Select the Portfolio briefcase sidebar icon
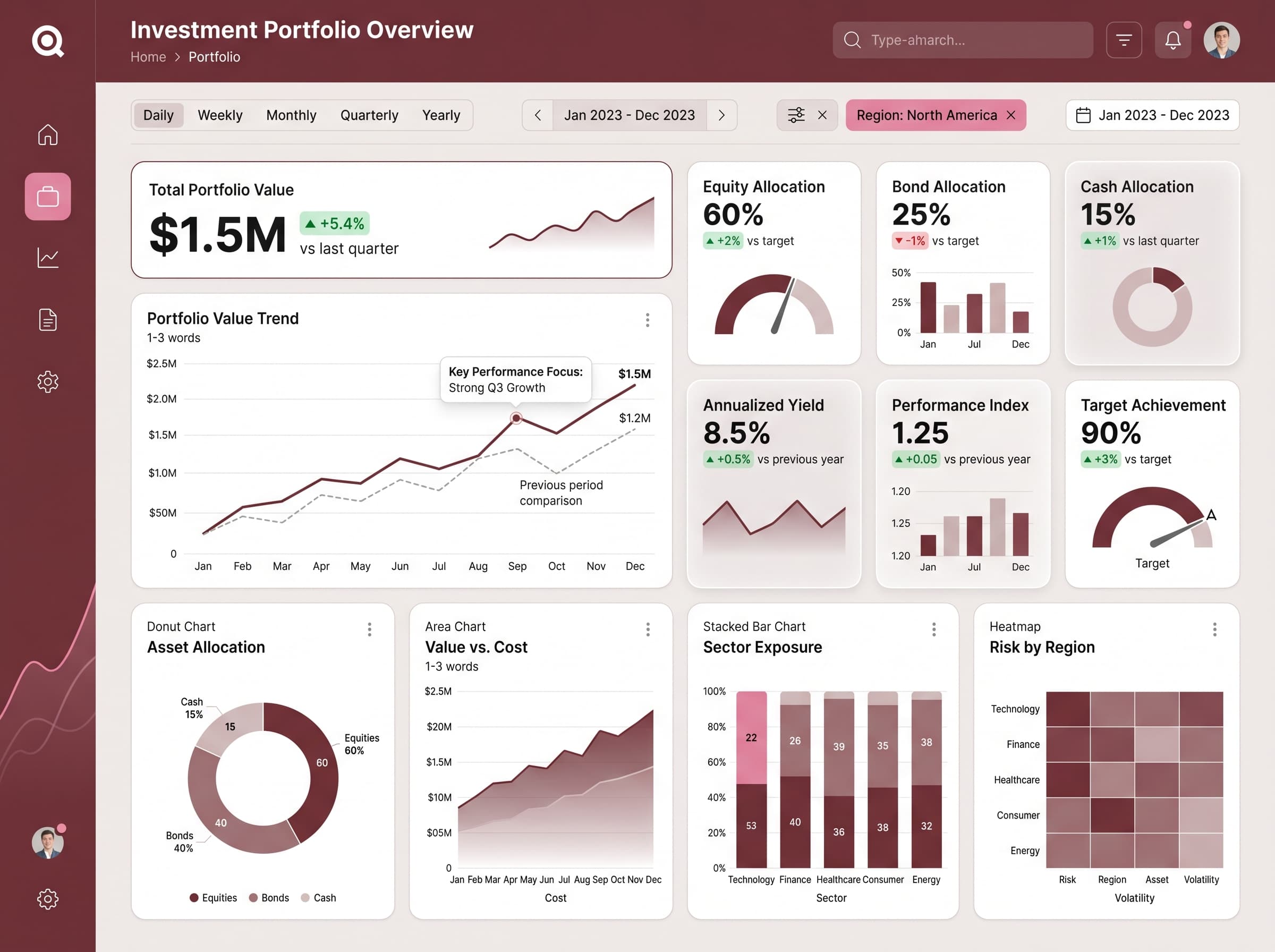 tap(48, 197)
